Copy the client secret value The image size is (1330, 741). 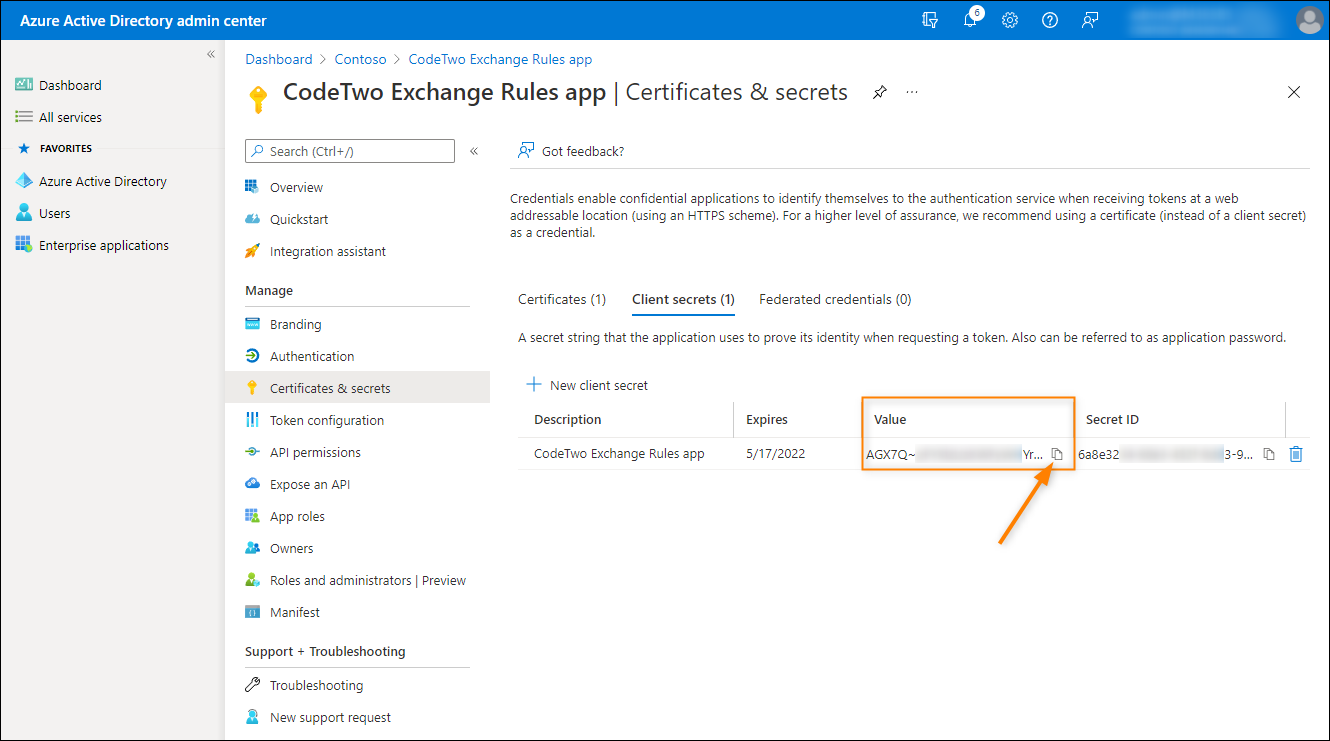[1057, 454]
